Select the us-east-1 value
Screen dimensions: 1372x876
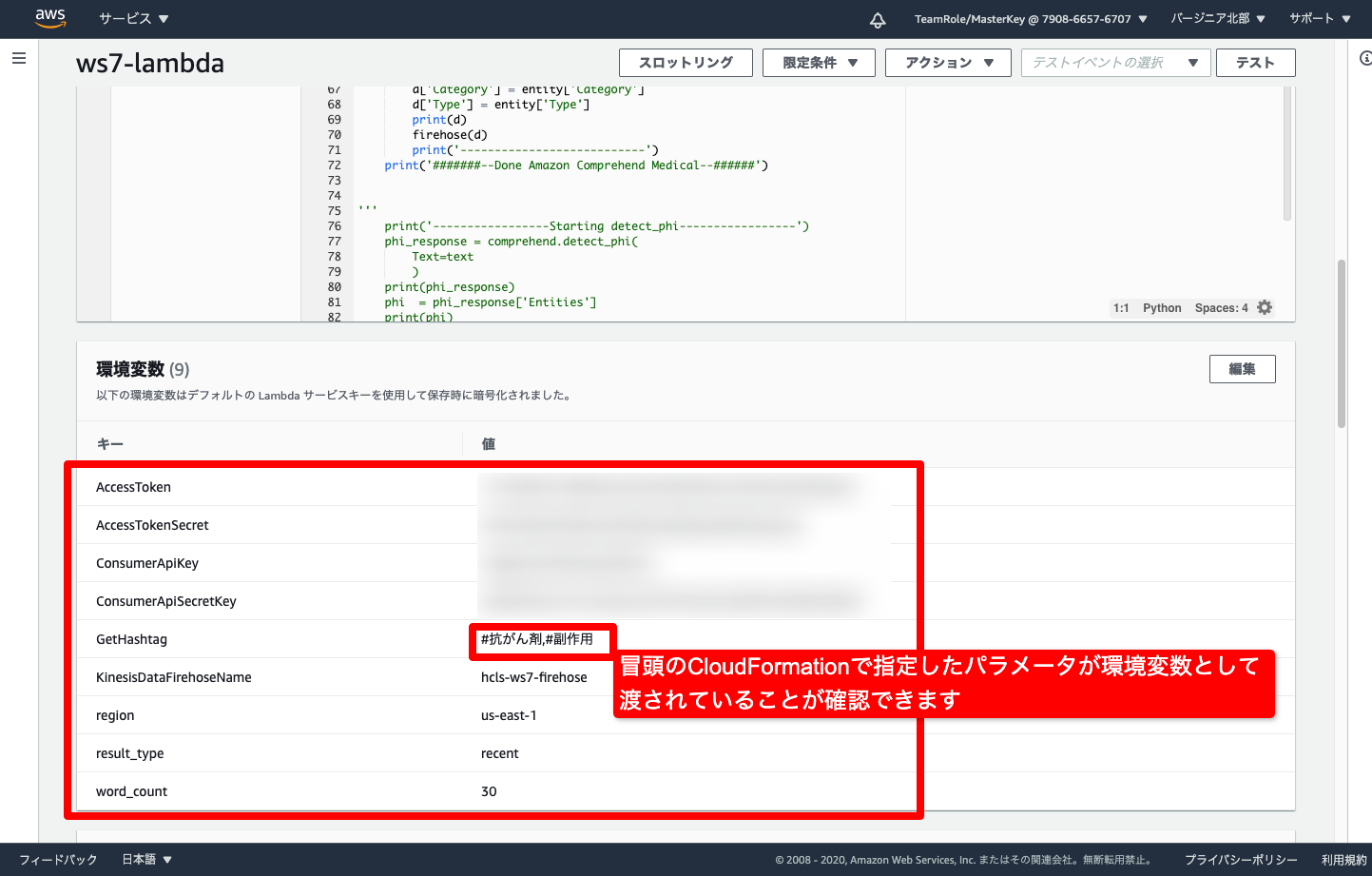(509, 715)
